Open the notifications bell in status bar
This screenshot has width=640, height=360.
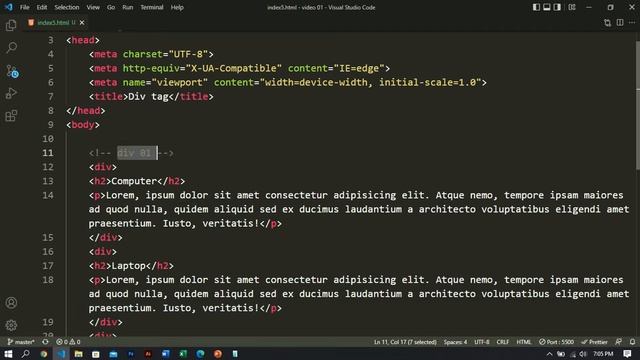point(632,342)
